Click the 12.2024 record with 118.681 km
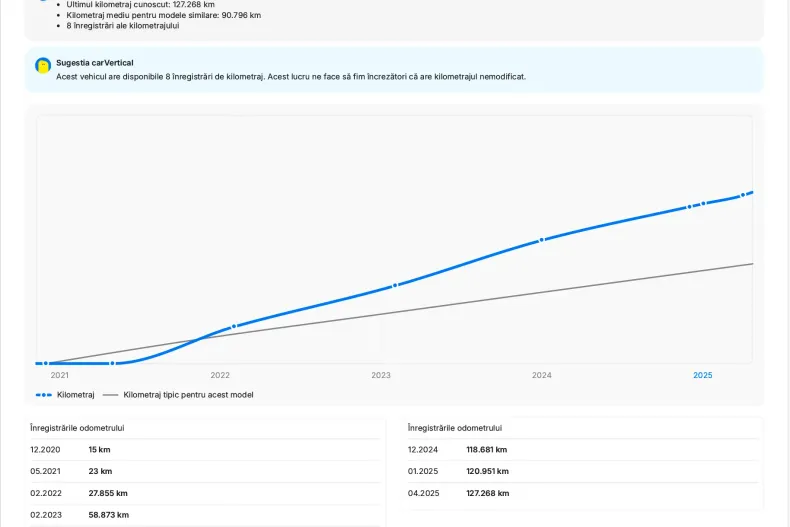790x527 pixels. [x=584, y=450]
